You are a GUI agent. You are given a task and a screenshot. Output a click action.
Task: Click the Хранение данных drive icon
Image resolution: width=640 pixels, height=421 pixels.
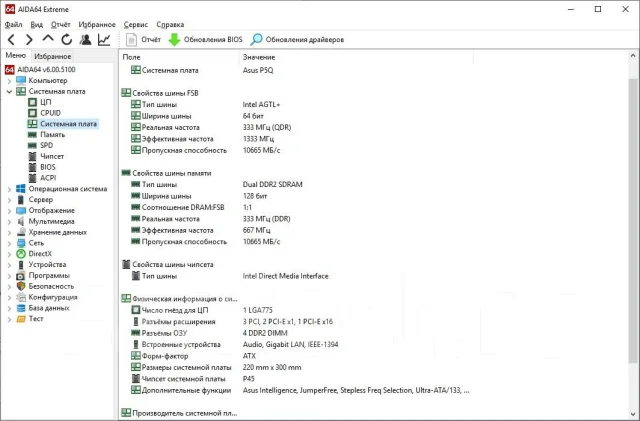[21, 232]
